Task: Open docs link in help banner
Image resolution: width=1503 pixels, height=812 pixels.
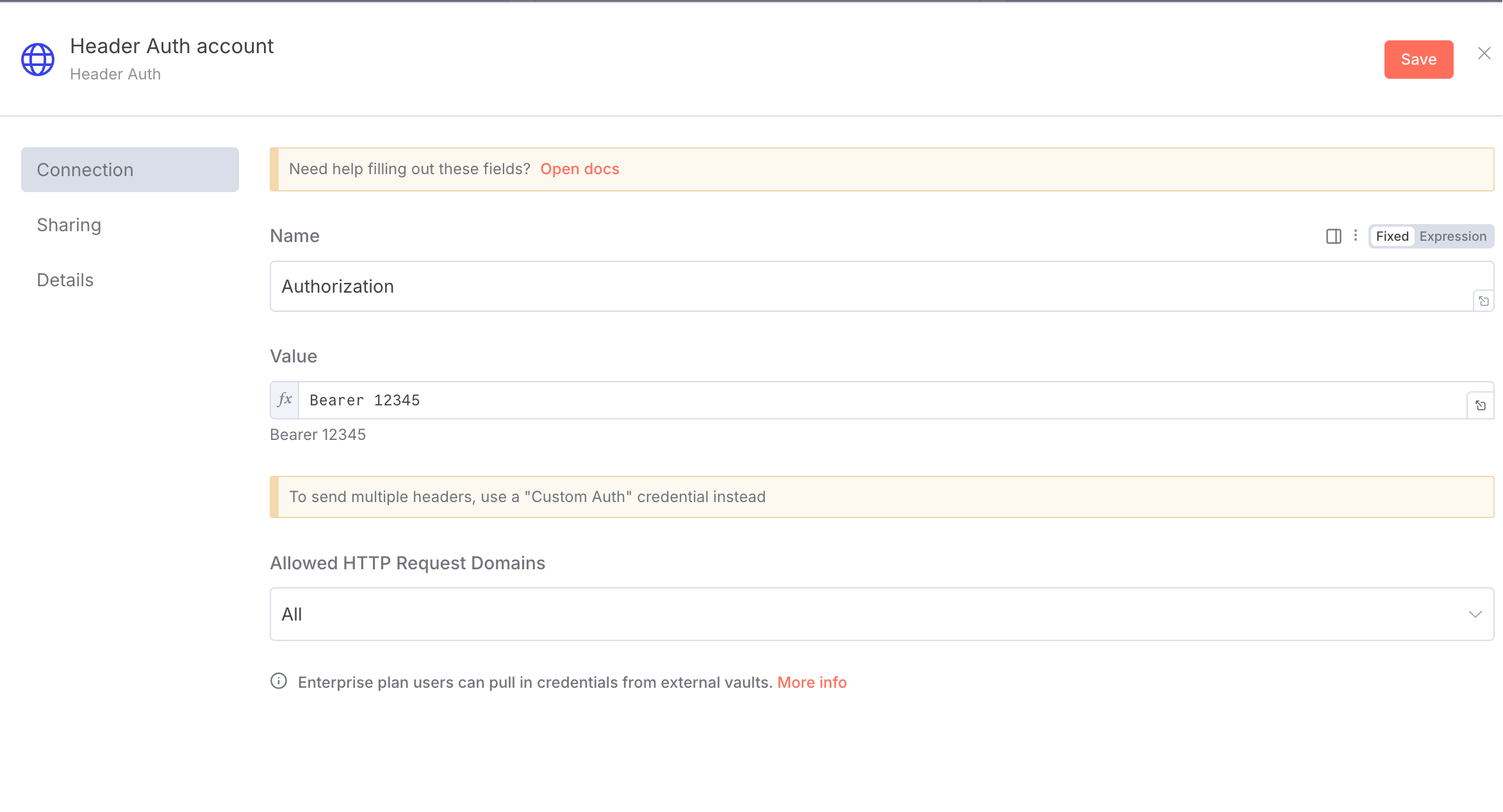Action: 579,169
